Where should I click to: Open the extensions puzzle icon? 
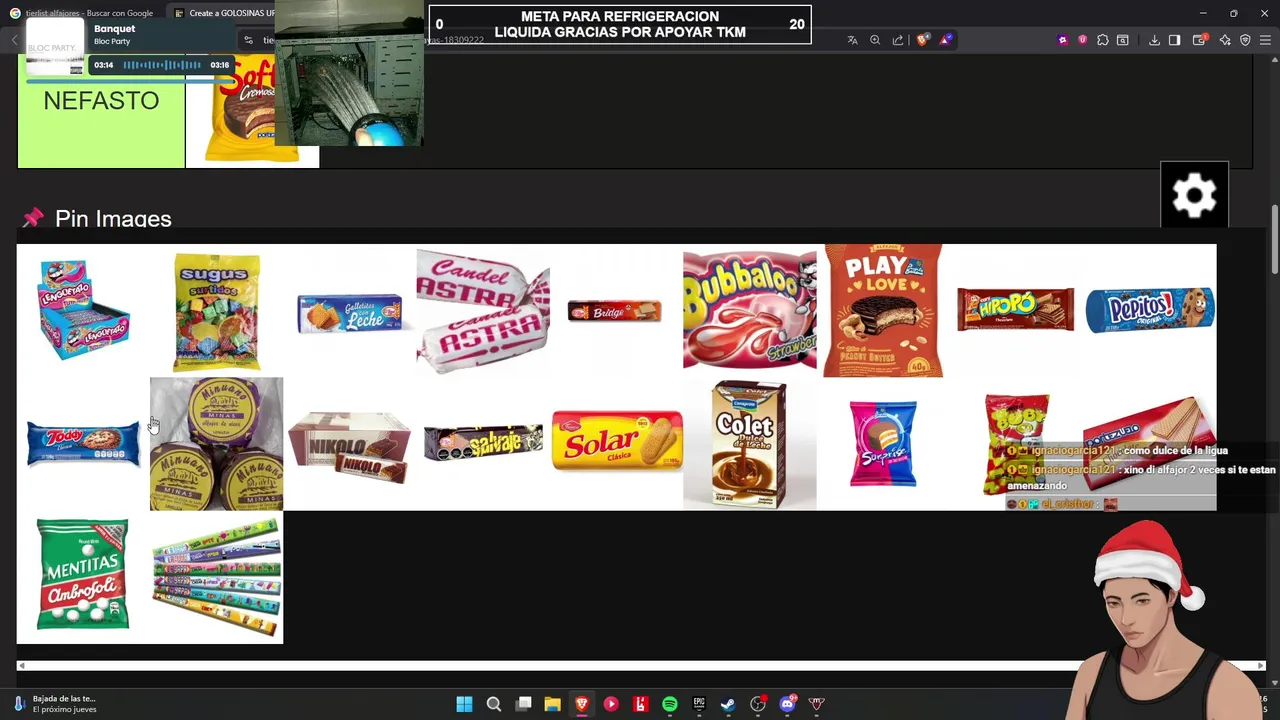pyautogui.click(x=1102, y=40)
